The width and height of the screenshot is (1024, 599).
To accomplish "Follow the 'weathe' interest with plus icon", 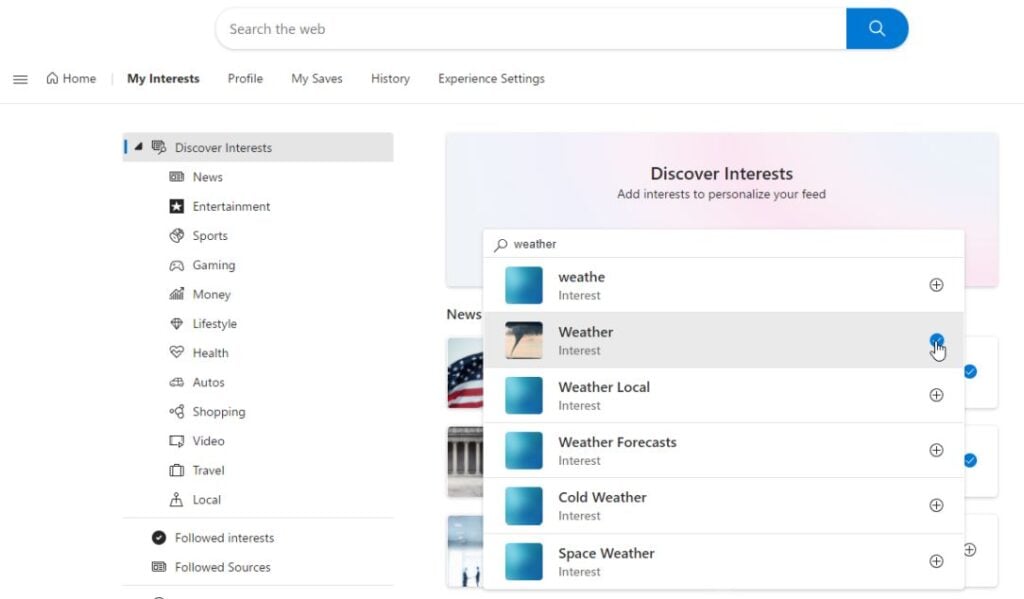I will [x=936, y=285].
